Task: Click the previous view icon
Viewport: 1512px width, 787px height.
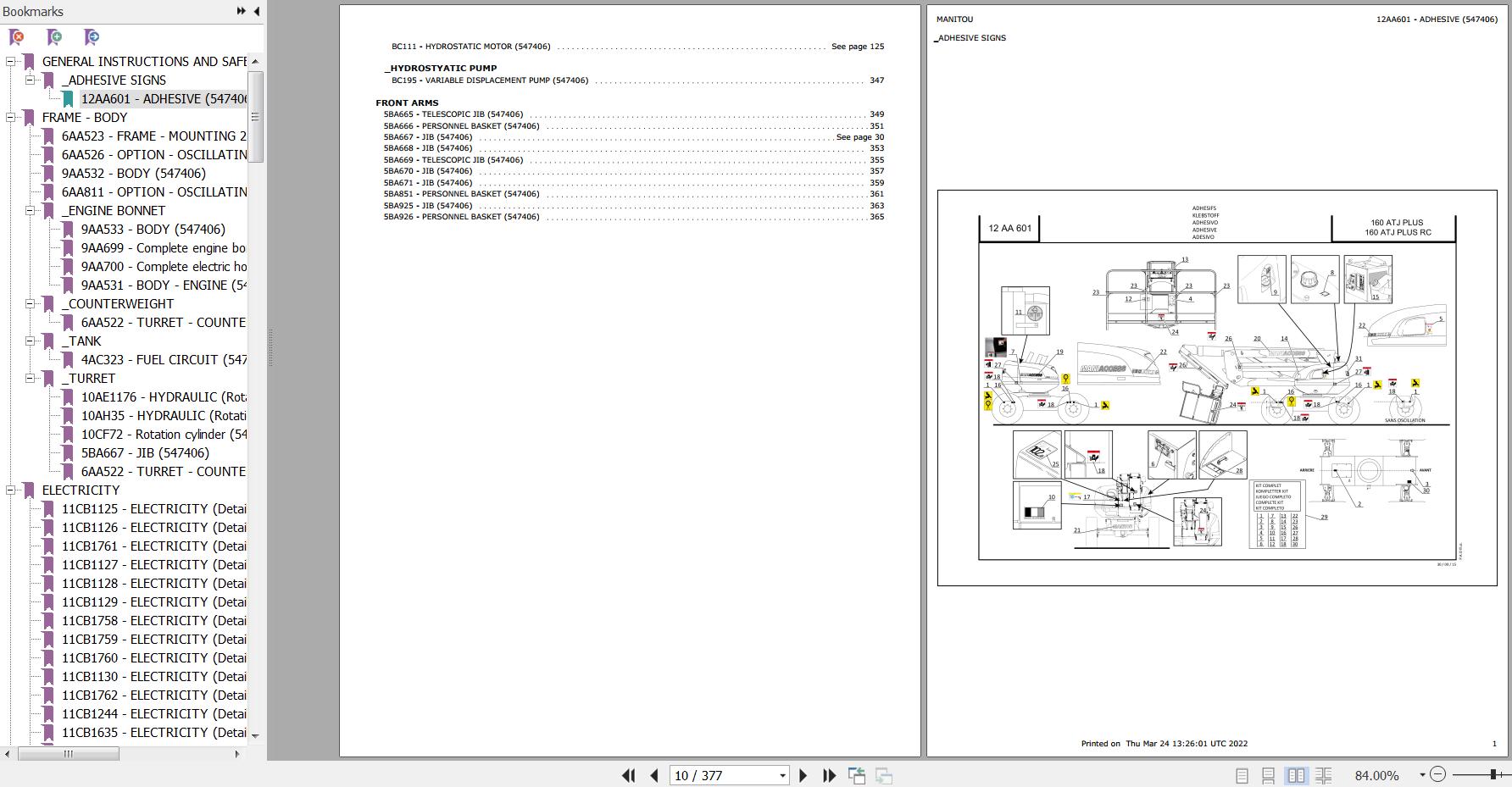Action: [857, 775]
